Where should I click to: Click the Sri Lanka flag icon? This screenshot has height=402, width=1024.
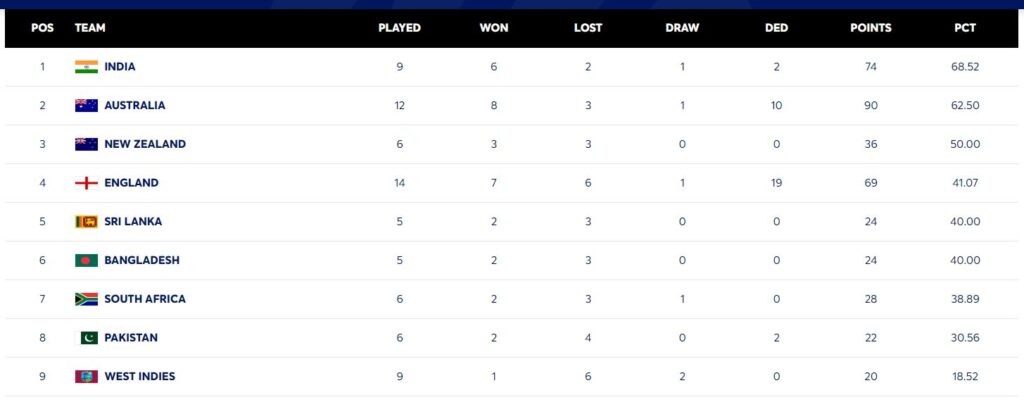click(x=86, y=221)
